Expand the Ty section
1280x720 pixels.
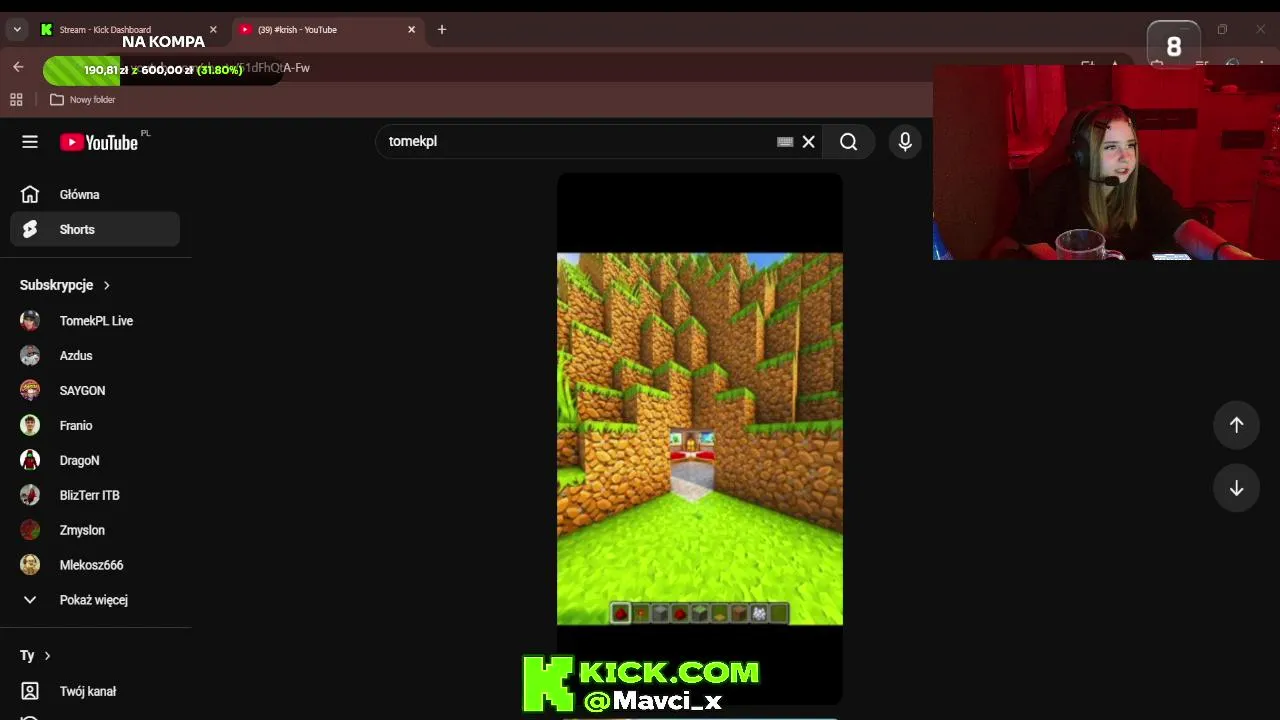tap(36, 656)
